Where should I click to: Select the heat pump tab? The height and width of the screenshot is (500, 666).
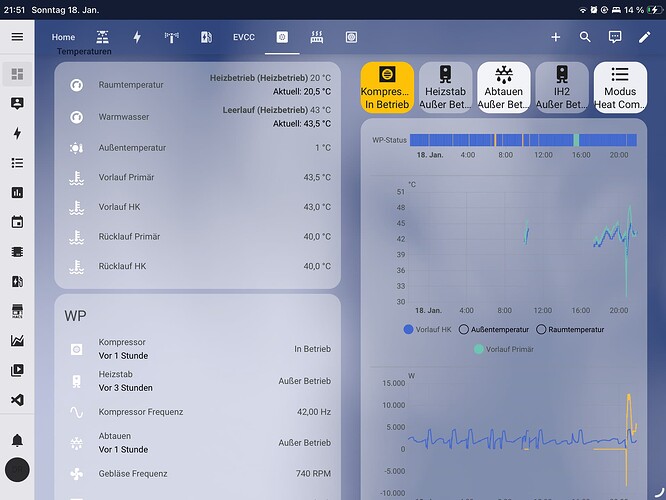[x=282, y=37]
